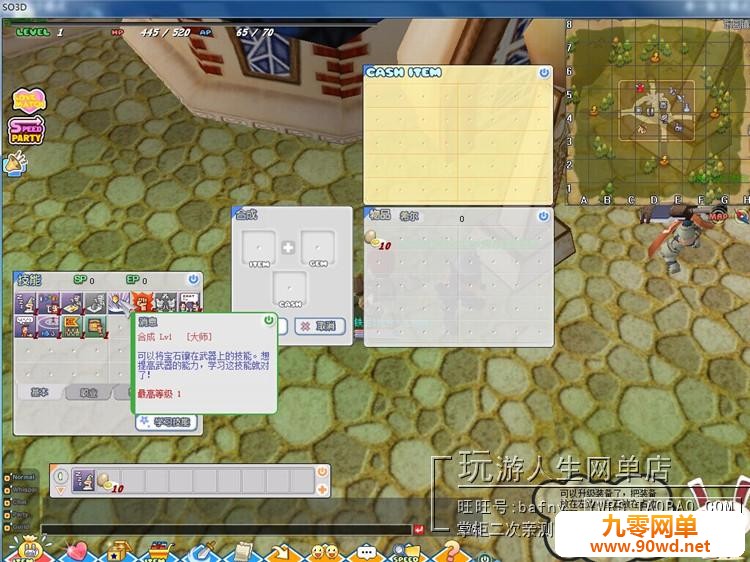The height and width of the screenshot is (562, 750).
Task: Use the Zzz skill in quick slot bar
Action: (83, 481)
